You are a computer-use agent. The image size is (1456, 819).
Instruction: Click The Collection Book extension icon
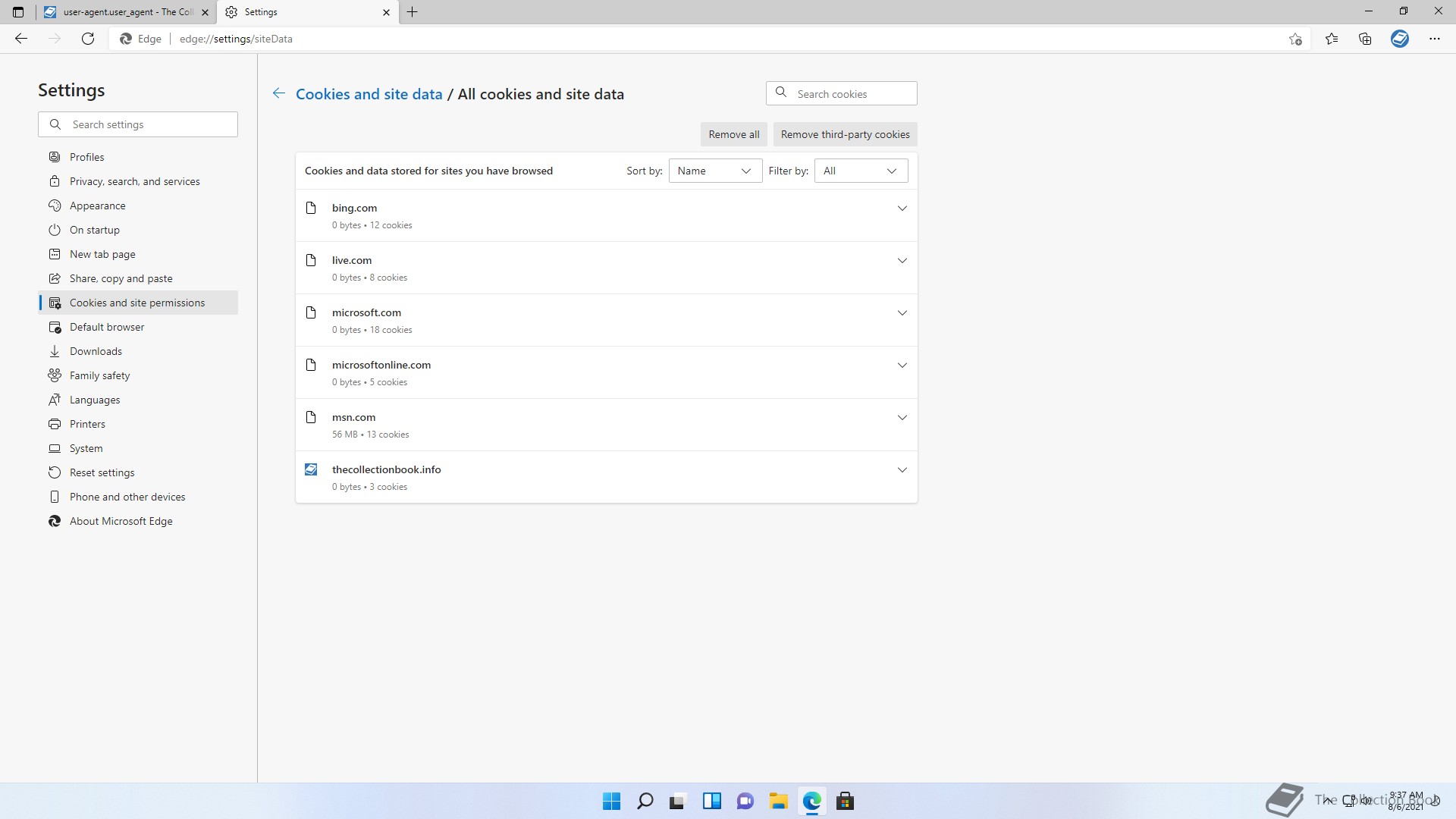pyautogui.click(x=1400, y=39)
